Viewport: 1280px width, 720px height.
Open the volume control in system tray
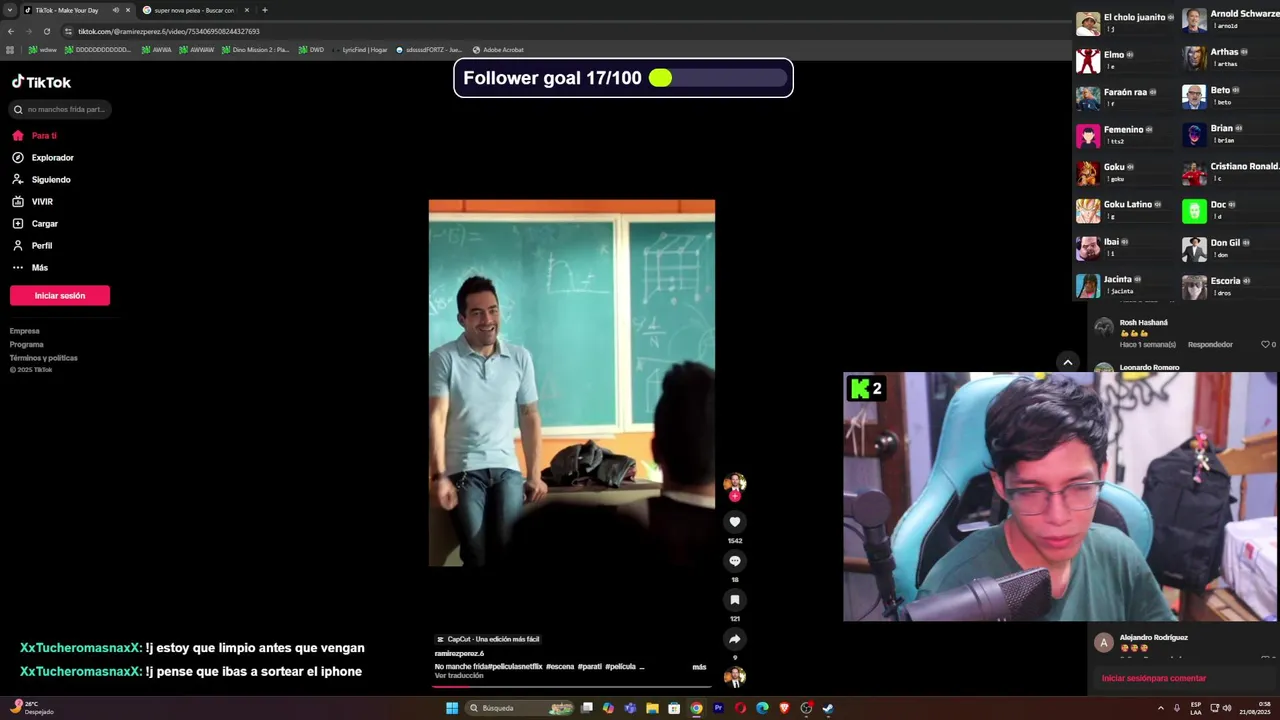(1227, 708)
